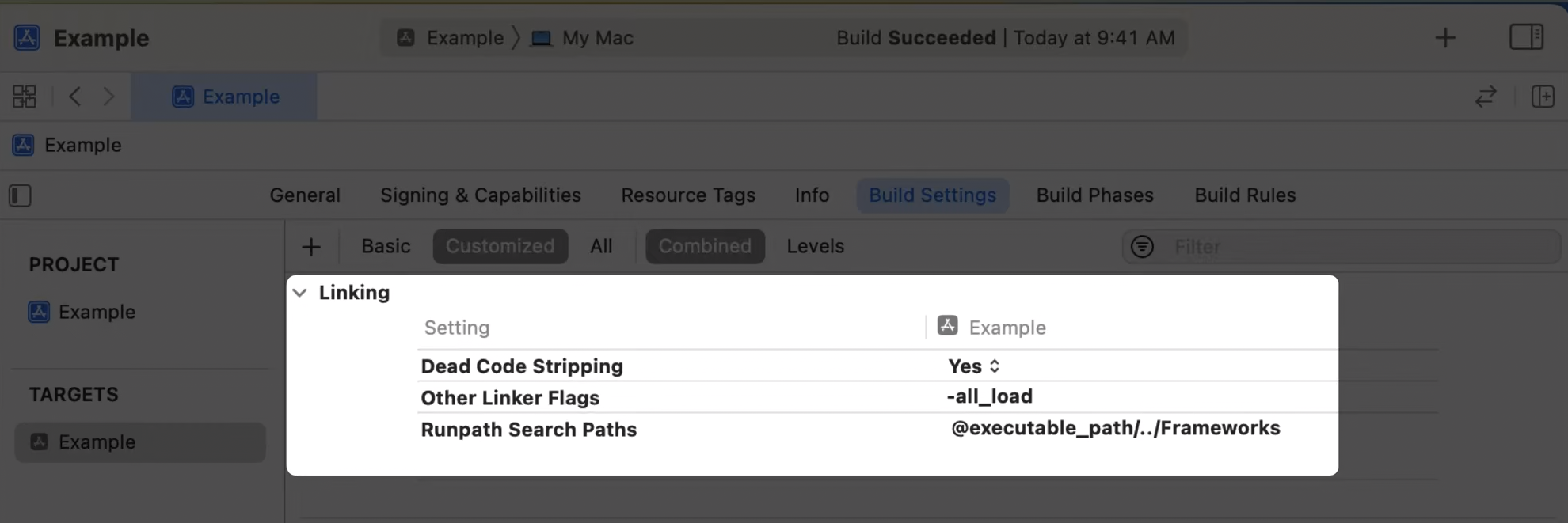Image resolution: width=1568 pixels, height=523 pixels.
Task: Add an editor pane on the right
Action: (x=1543, y=97)
